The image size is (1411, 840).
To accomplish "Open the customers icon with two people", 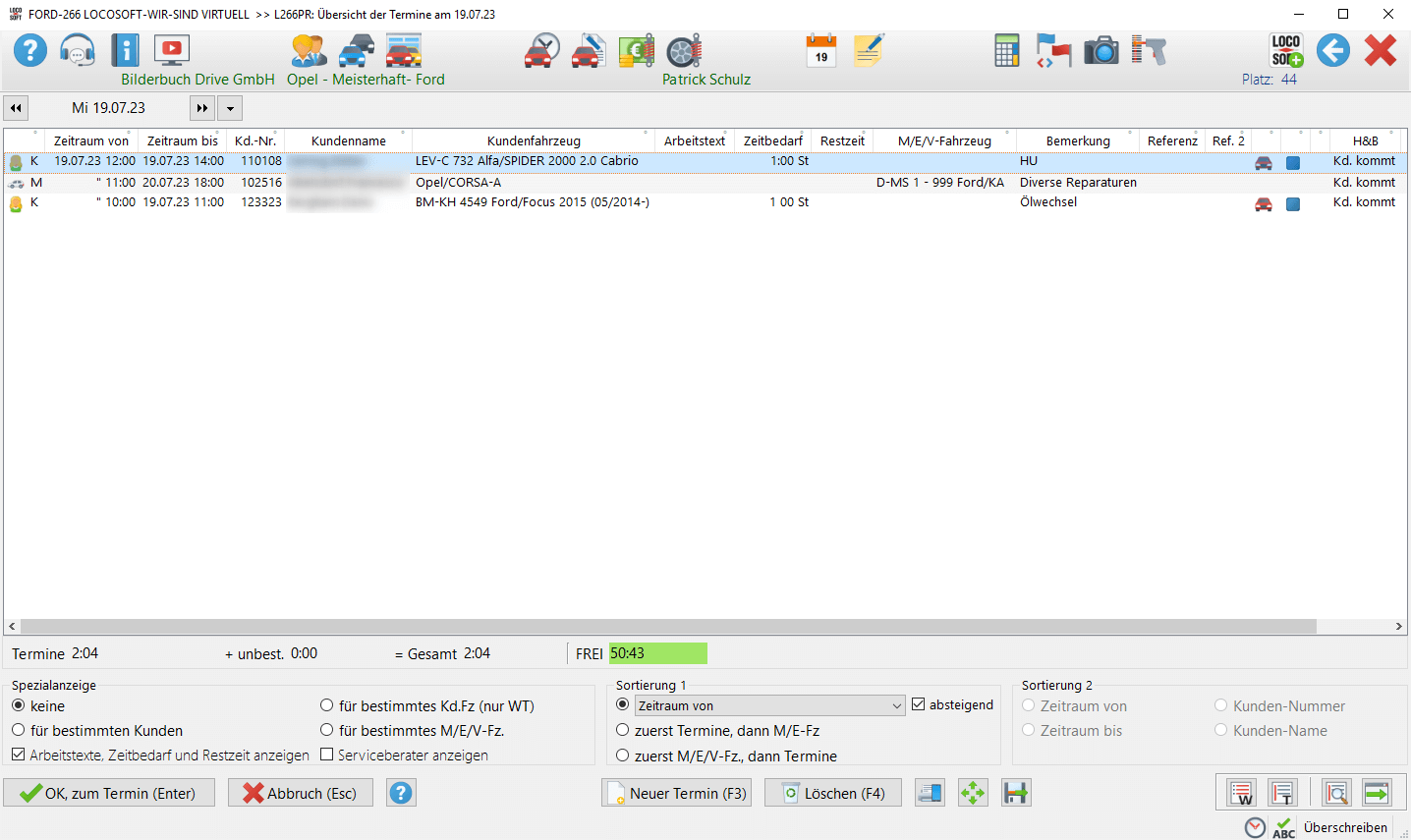I will point(309,50).
